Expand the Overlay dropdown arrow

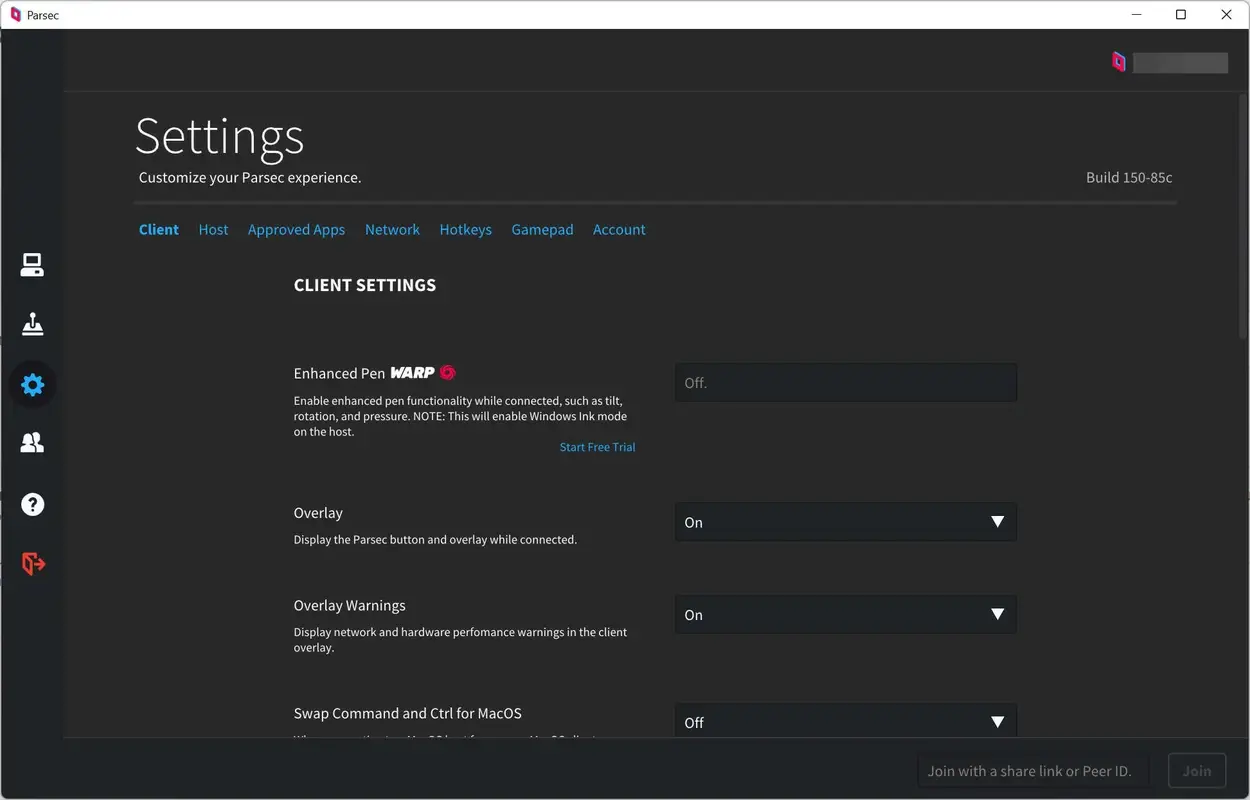click(997, 521)
